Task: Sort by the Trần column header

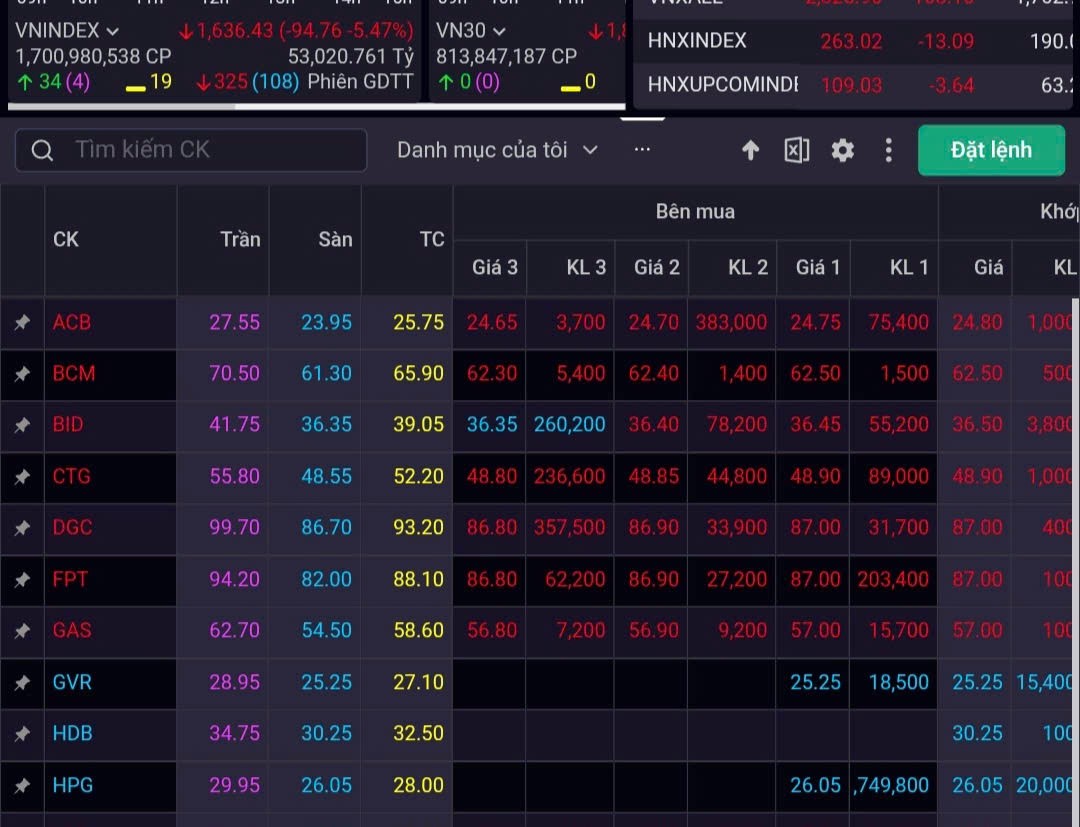Action: [x=240, y=240]
